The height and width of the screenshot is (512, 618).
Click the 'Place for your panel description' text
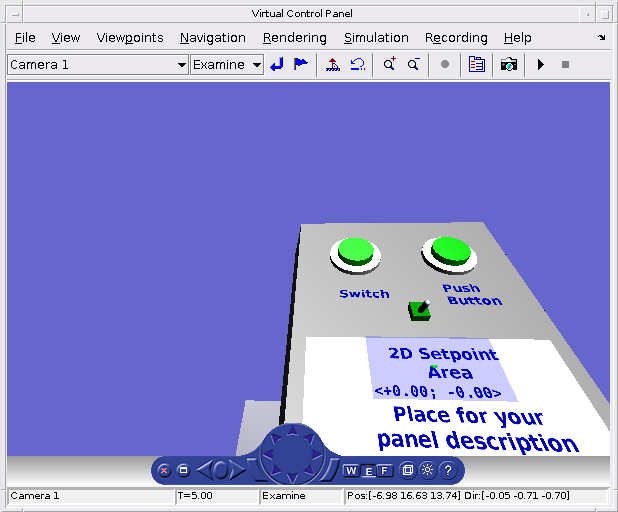(x=477, y=429)
